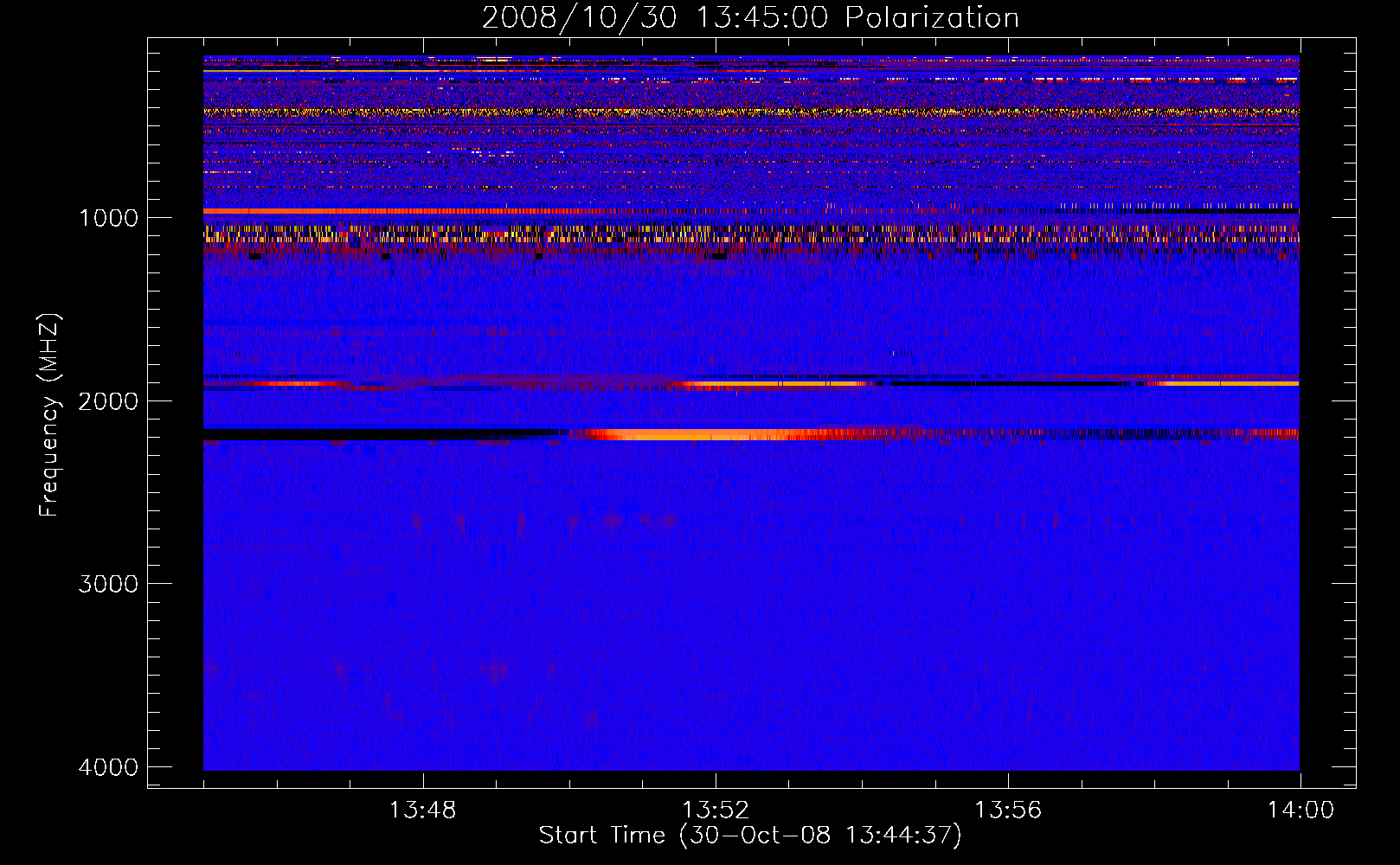Click the orange-red band just below 1000 MHz
This screenshot has height=865, width=1400.
click(x=402, y=211)
